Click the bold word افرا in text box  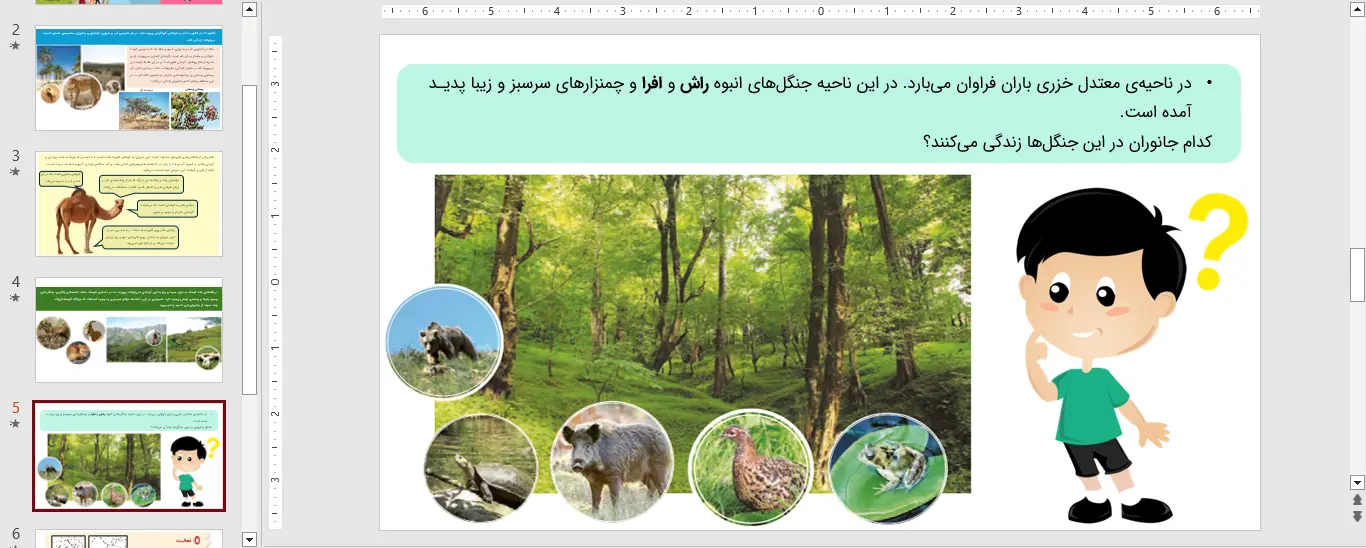pos(652,84)
